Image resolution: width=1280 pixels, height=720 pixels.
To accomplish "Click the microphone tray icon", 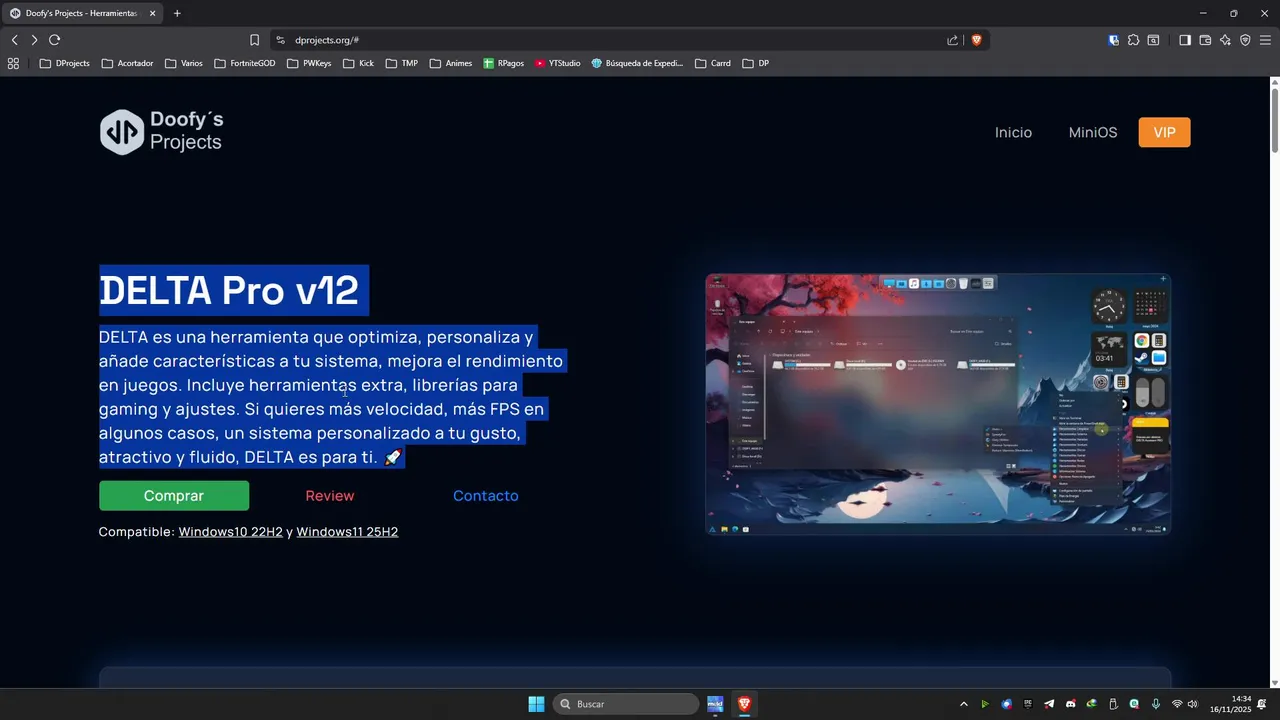I will pos(1156,704).
